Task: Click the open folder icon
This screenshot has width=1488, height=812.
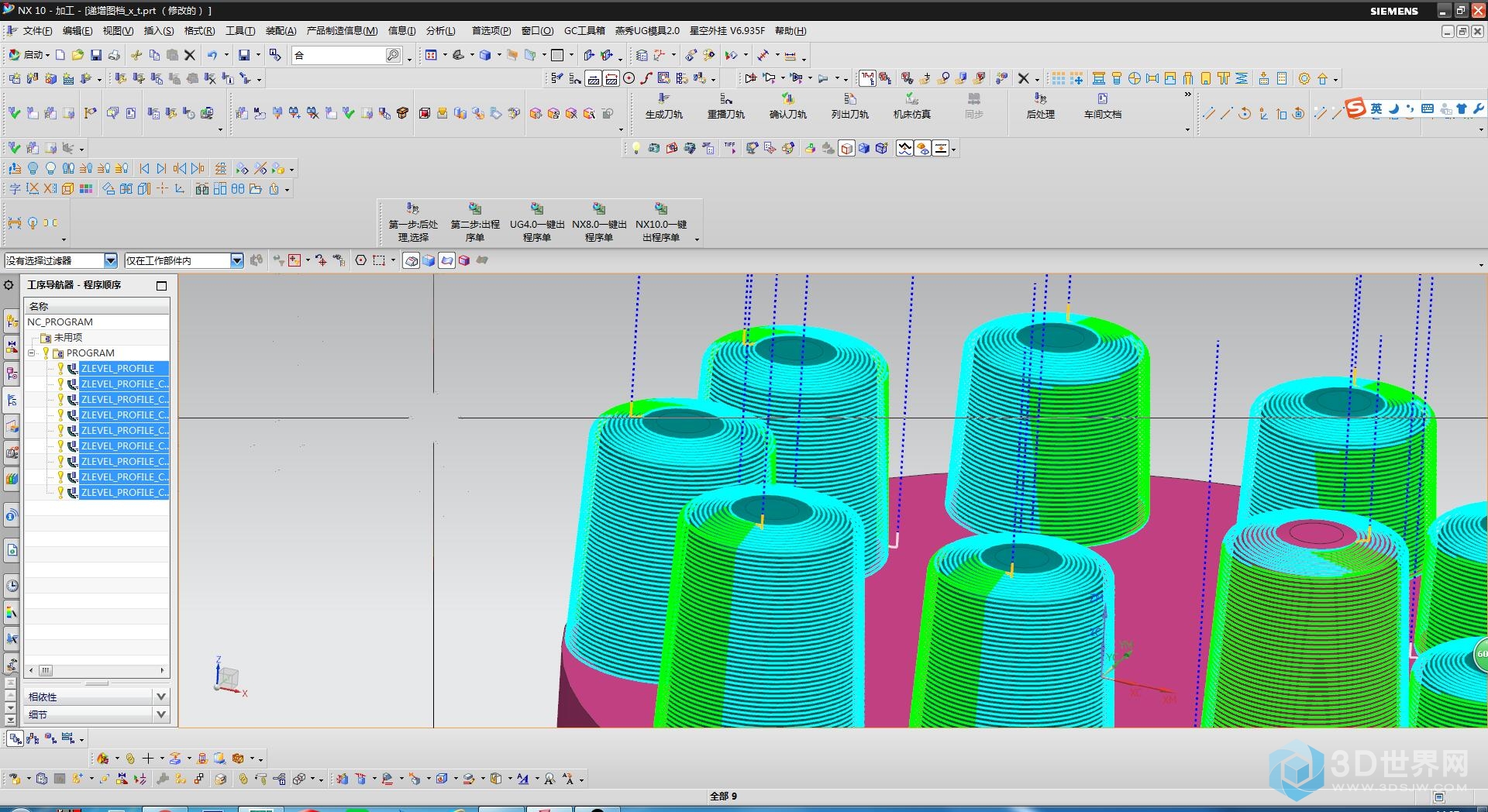Action: pos(77,55)
